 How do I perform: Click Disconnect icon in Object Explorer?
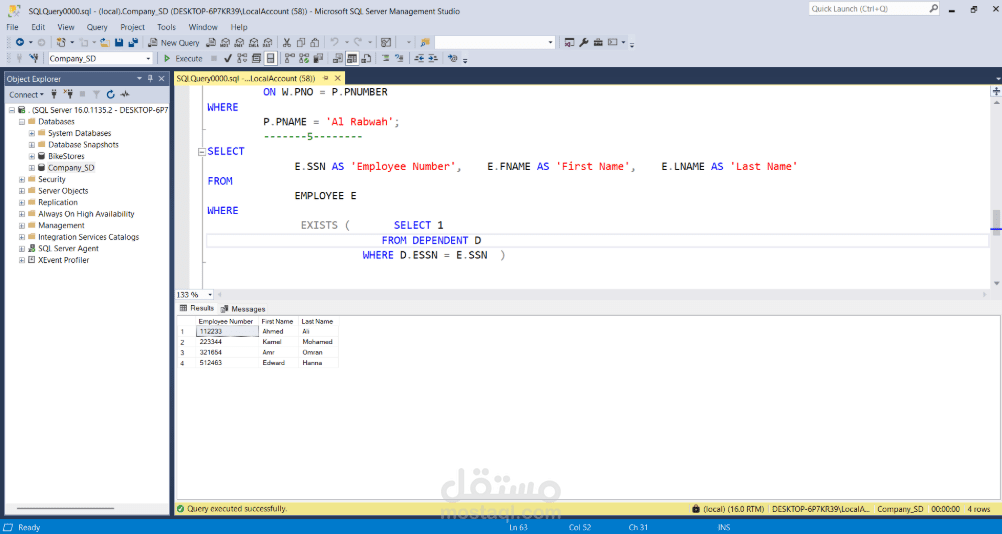click(69, 95)
